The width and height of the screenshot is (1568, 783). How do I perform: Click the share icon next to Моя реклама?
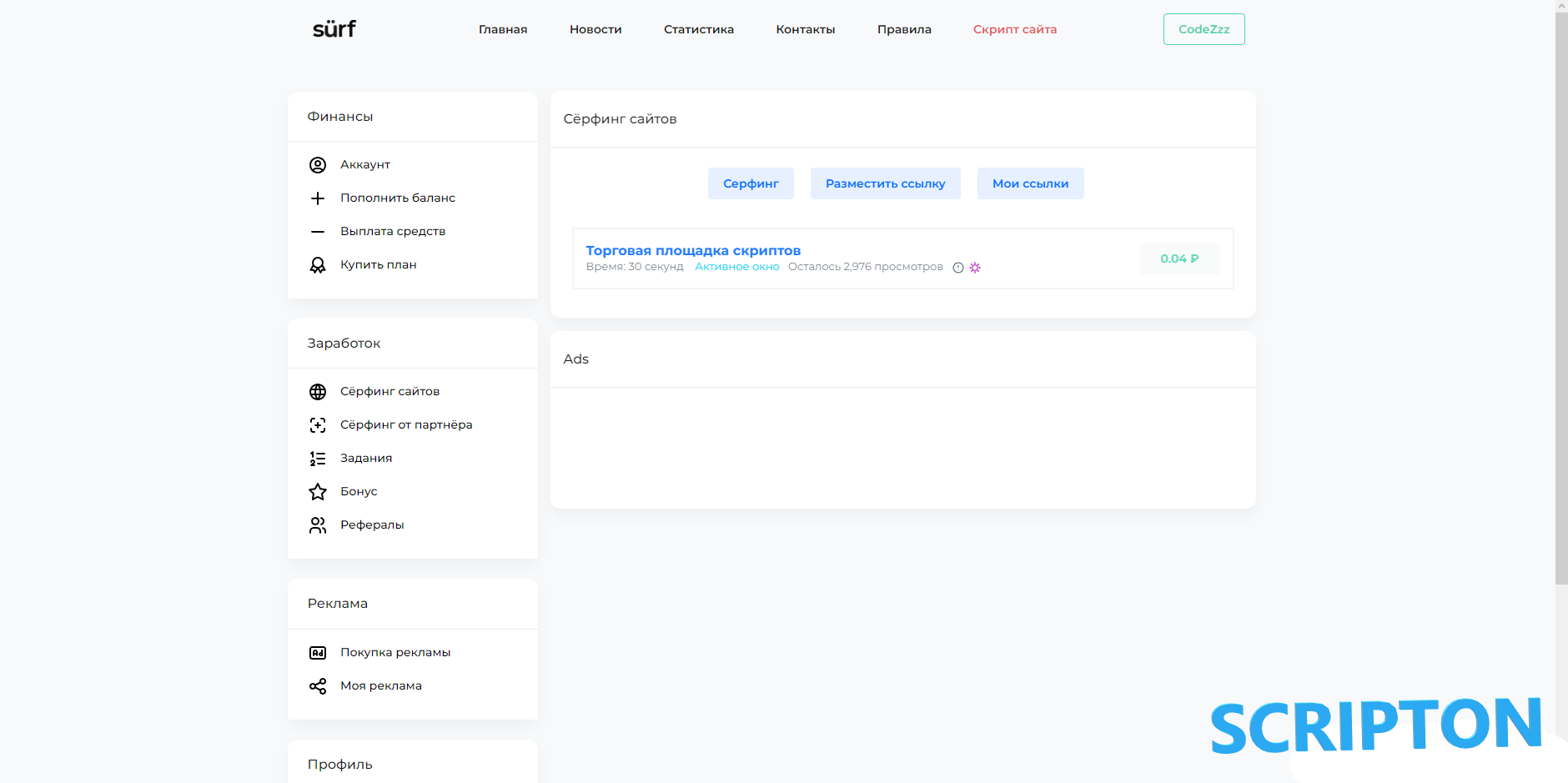click(318, 686)
